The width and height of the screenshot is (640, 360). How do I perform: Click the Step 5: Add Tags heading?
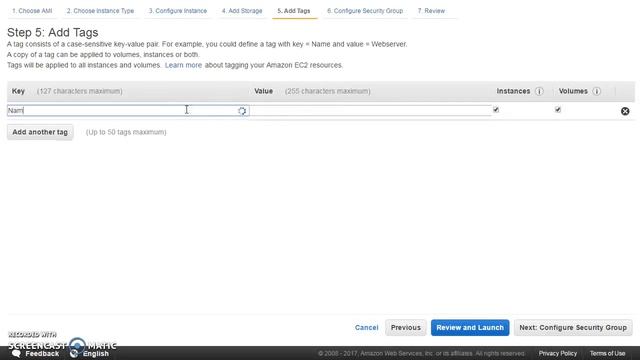coord(53,33)
